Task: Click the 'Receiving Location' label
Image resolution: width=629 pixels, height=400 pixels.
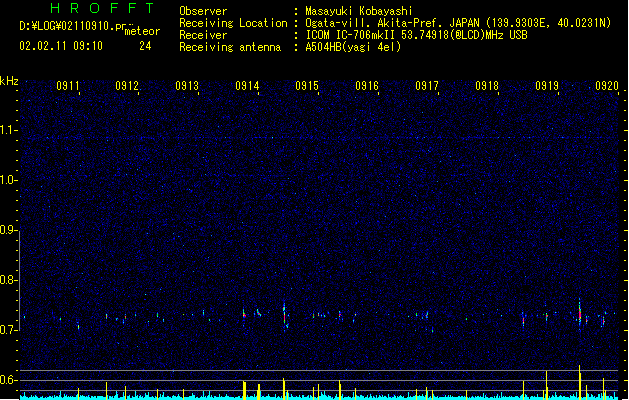Action: [233, 23]
